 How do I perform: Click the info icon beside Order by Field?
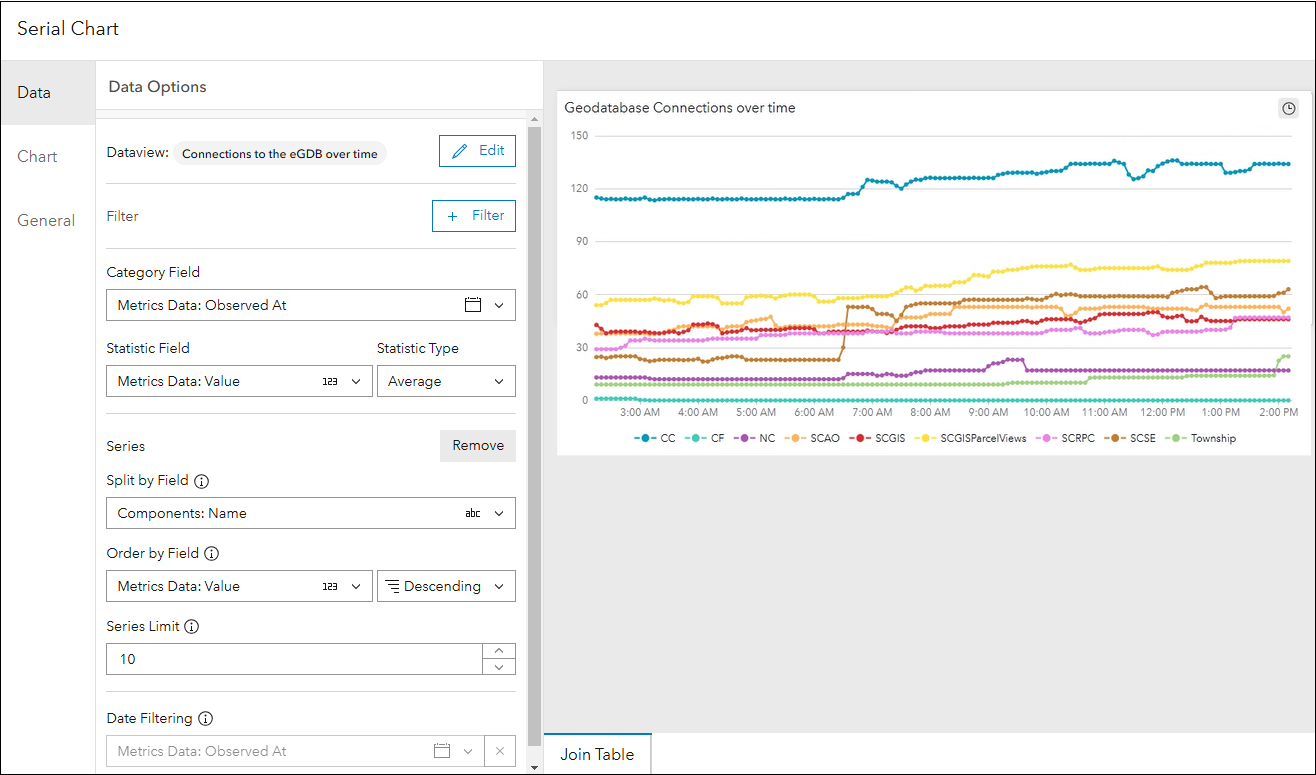211,554
